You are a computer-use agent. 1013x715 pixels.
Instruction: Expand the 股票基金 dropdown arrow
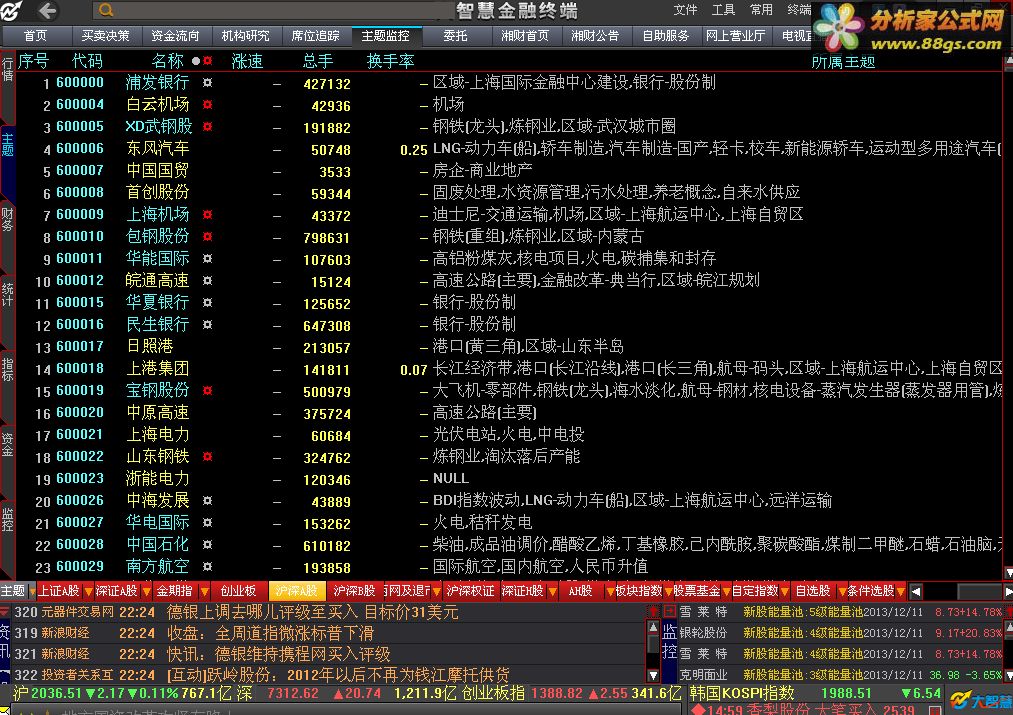pos(727,591)
